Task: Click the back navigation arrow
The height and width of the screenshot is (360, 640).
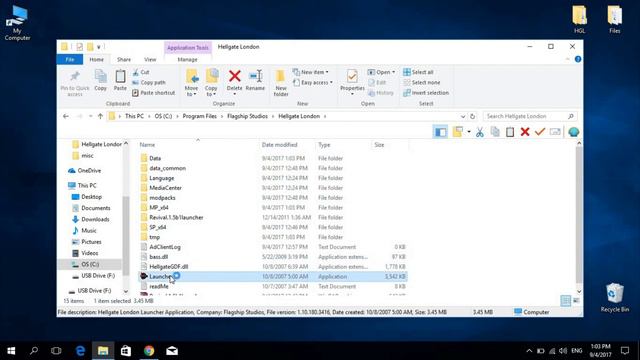Action: point(66,116)
